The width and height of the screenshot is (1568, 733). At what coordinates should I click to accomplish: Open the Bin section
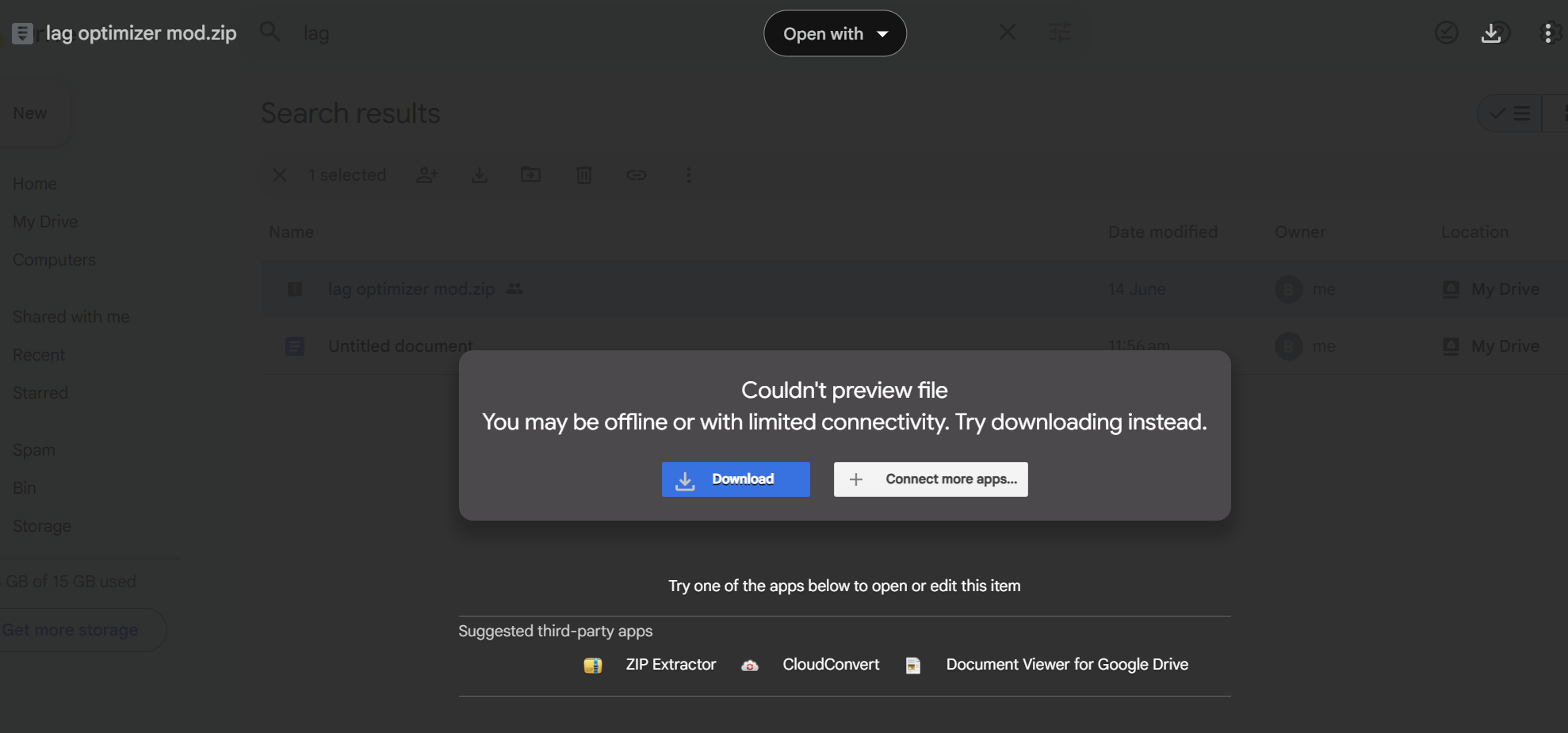pyautogui.click(x=25, y=488)
